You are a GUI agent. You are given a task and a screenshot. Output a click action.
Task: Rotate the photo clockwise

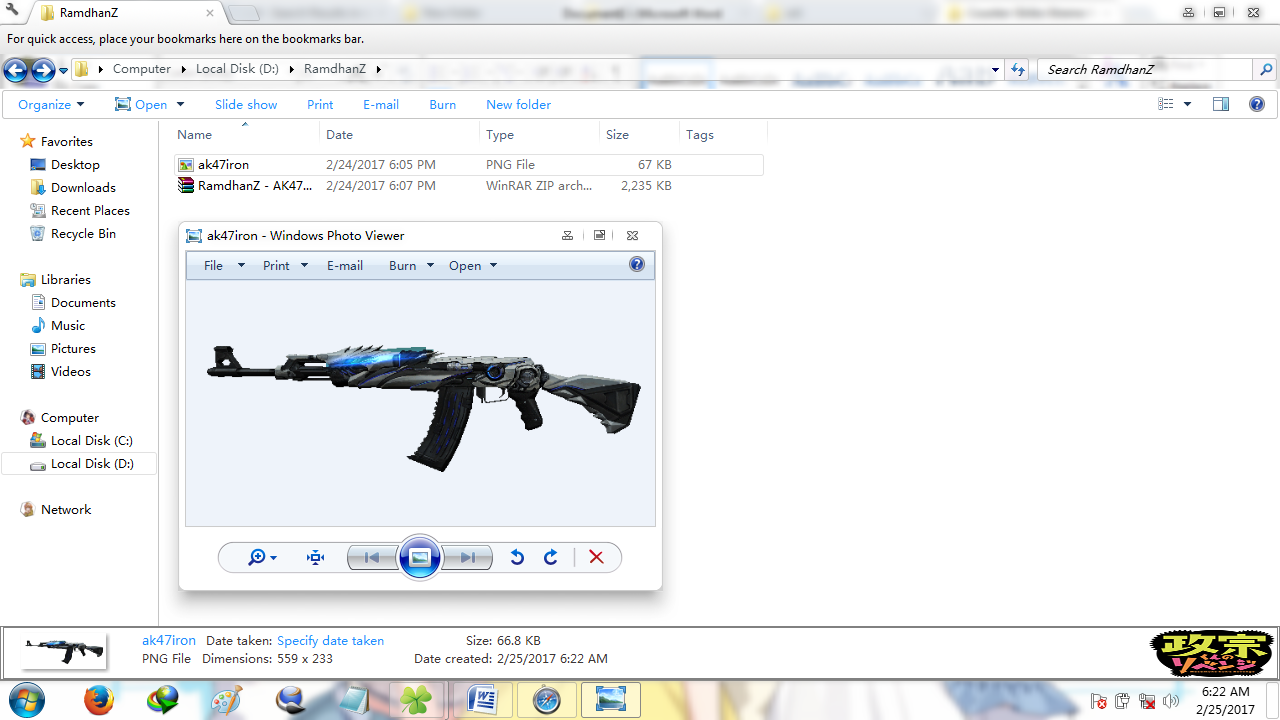tap(551, 558)
